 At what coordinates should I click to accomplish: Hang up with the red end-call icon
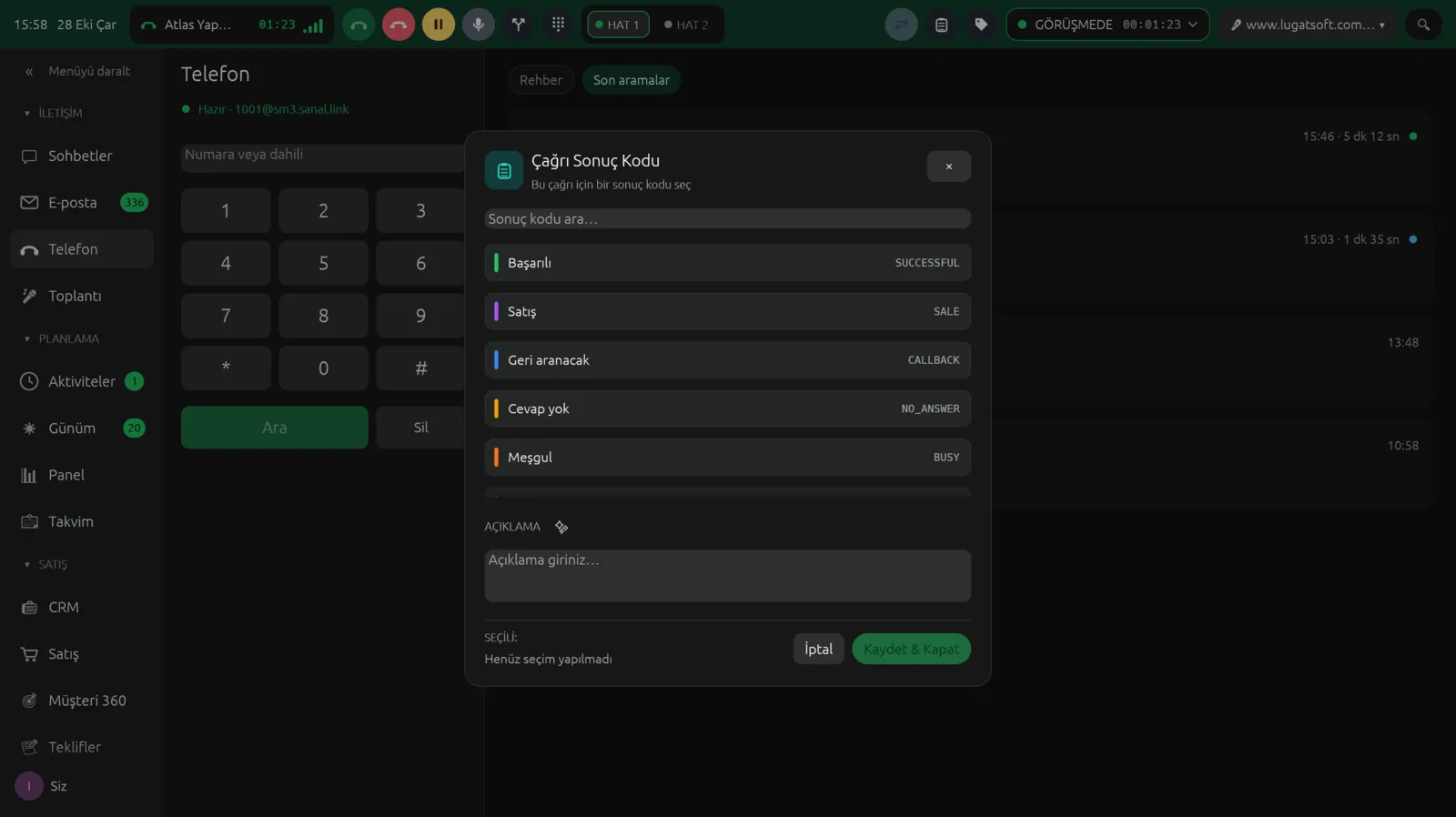(x=399, y=25)
